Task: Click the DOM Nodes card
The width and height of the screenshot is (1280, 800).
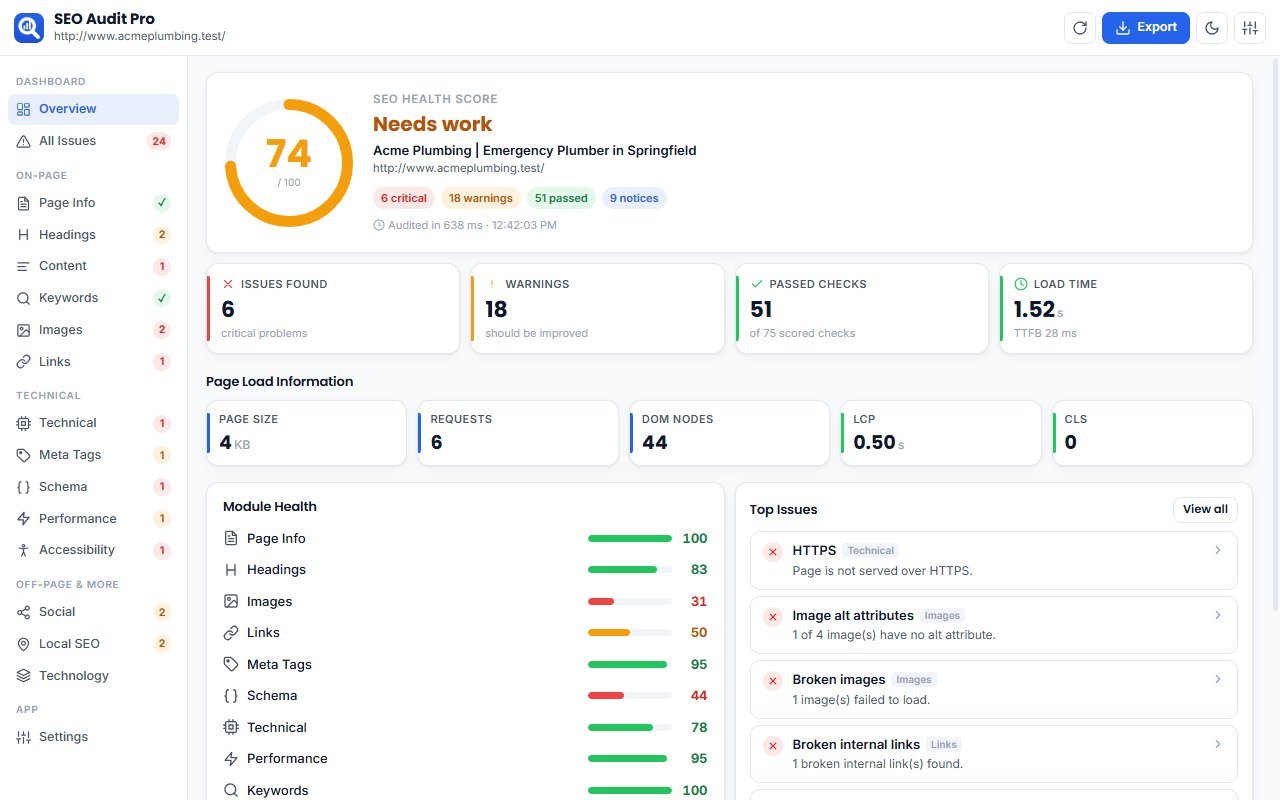Action: pyautogui.click(x=730, y=433)
